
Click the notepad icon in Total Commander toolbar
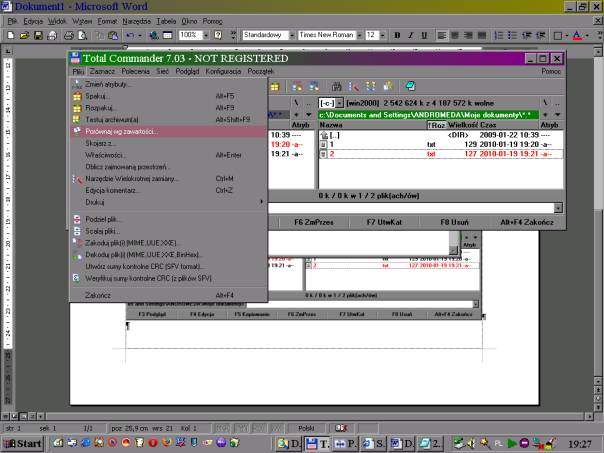411,86
